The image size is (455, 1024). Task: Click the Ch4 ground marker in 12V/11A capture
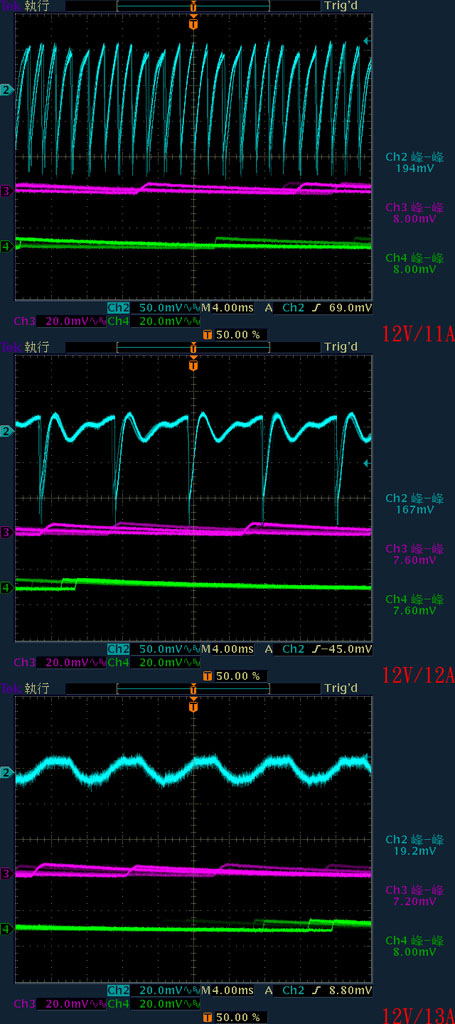pos(7,246)
